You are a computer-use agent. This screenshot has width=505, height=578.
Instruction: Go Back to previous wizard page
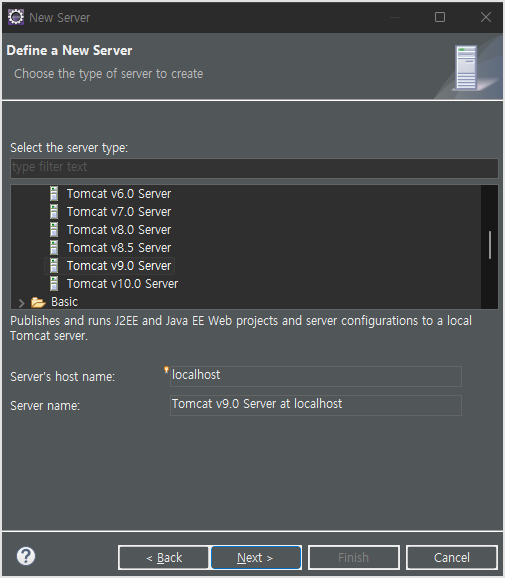[163, 557]
